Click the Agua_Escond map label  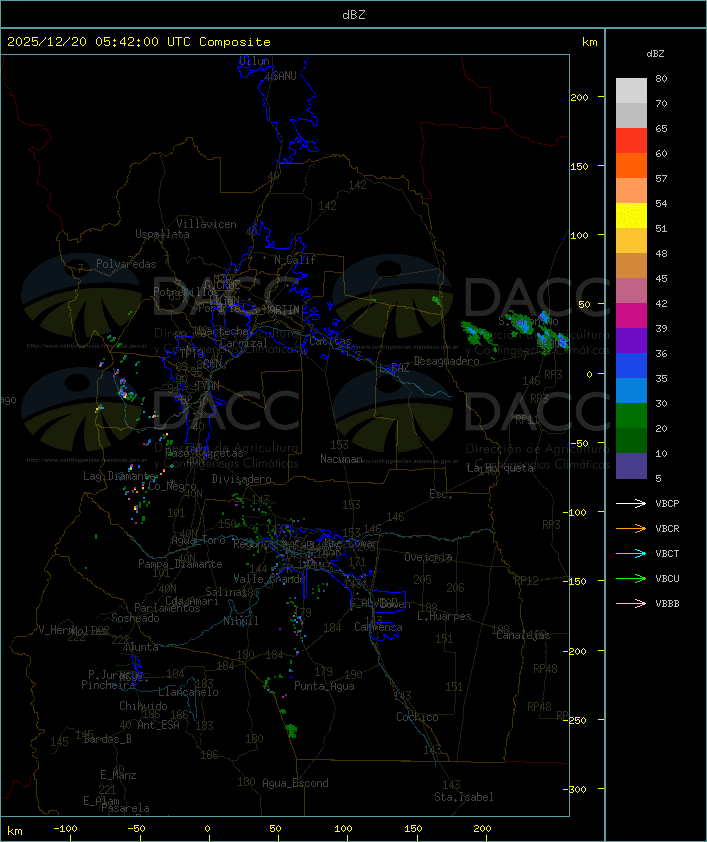pos(295,783)
